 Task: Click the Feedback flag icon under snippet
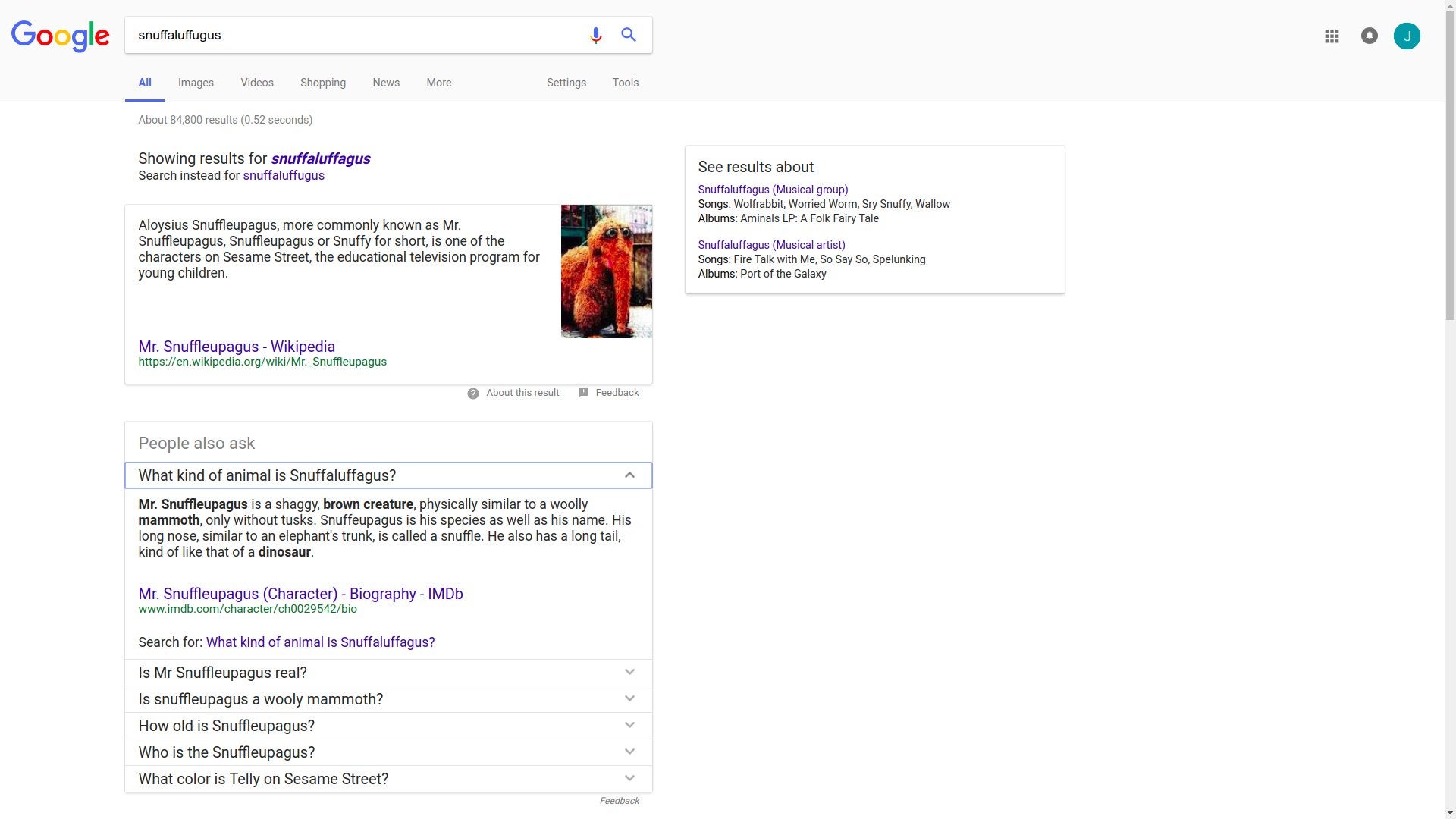pos(583,393)
